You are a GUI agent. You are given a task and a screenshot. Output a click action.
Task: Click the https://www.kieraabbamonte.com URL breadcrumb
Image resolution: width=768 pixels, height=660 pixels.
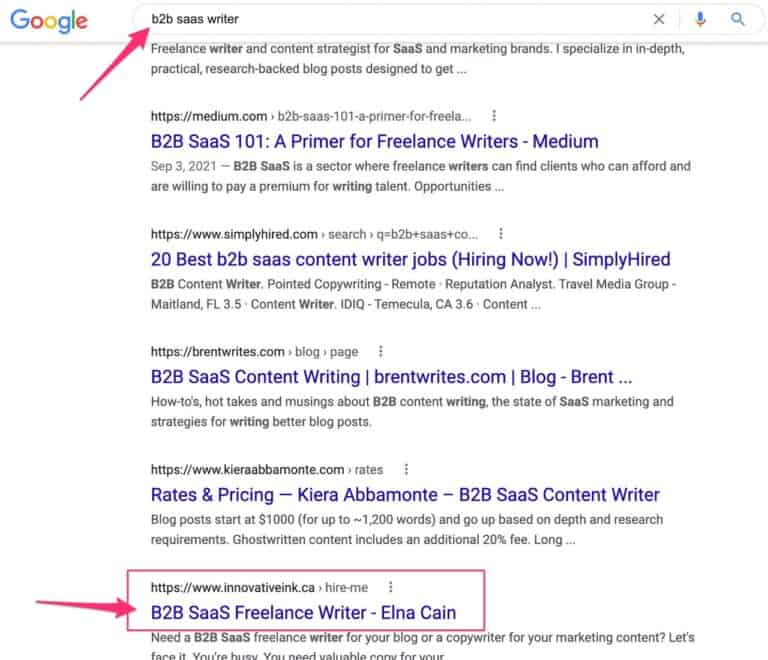246,469
